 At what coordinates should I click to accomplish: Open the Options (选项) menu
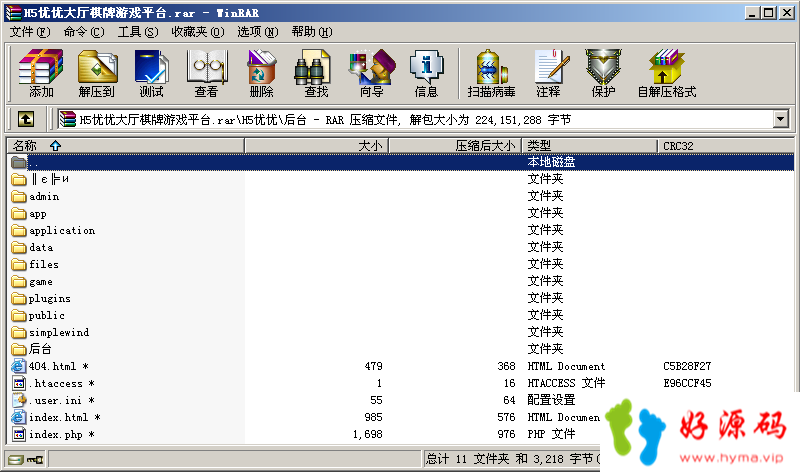(258, 32)
